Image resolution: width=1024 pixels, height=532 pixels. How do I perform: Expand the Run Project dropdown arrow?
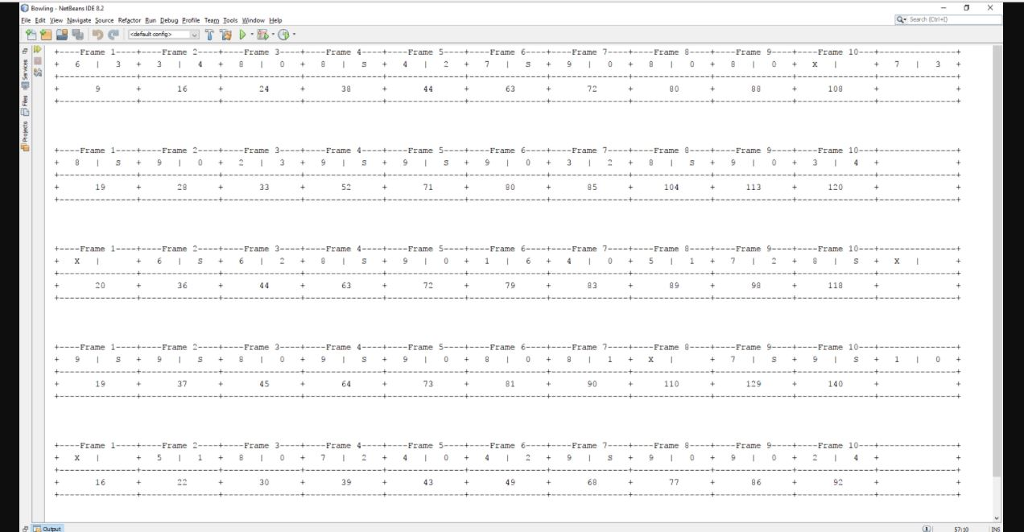251,35
